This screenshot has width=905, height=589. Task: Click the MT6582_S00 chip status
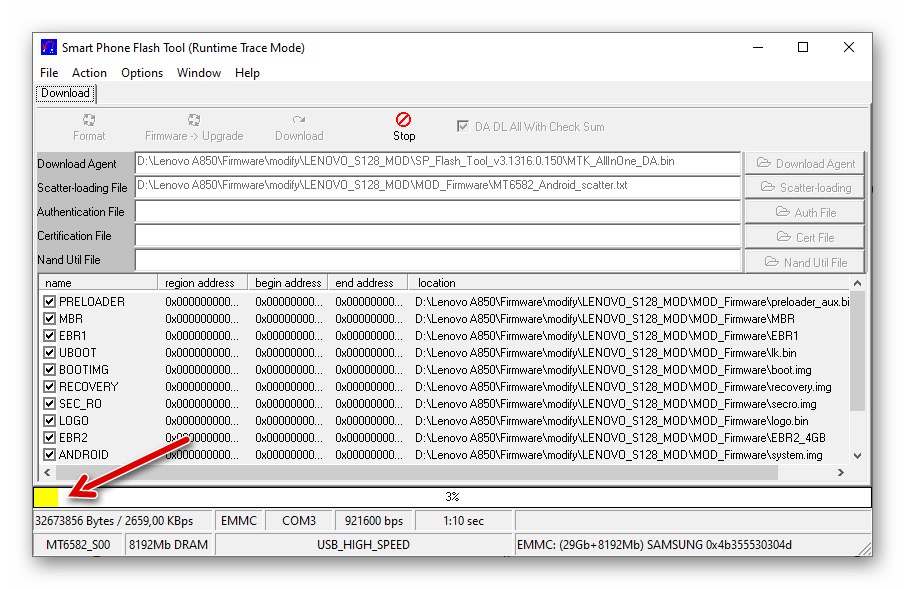tap(78, 545)
